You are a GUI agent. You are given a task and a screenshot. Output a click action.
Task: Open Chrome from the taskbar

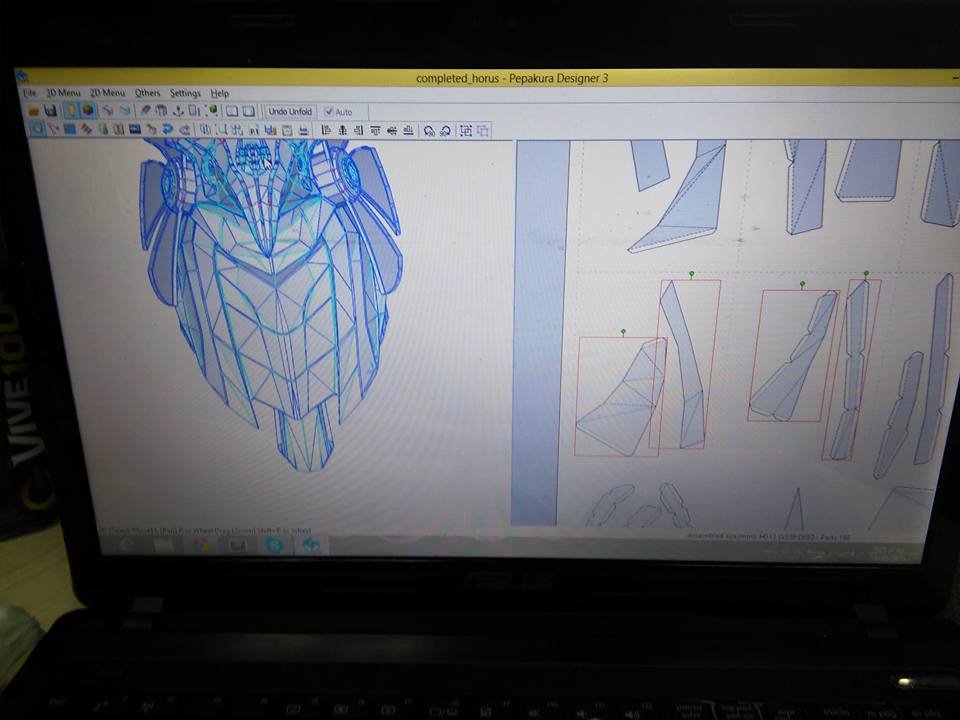pyautogui.click(x=201, y=546)
